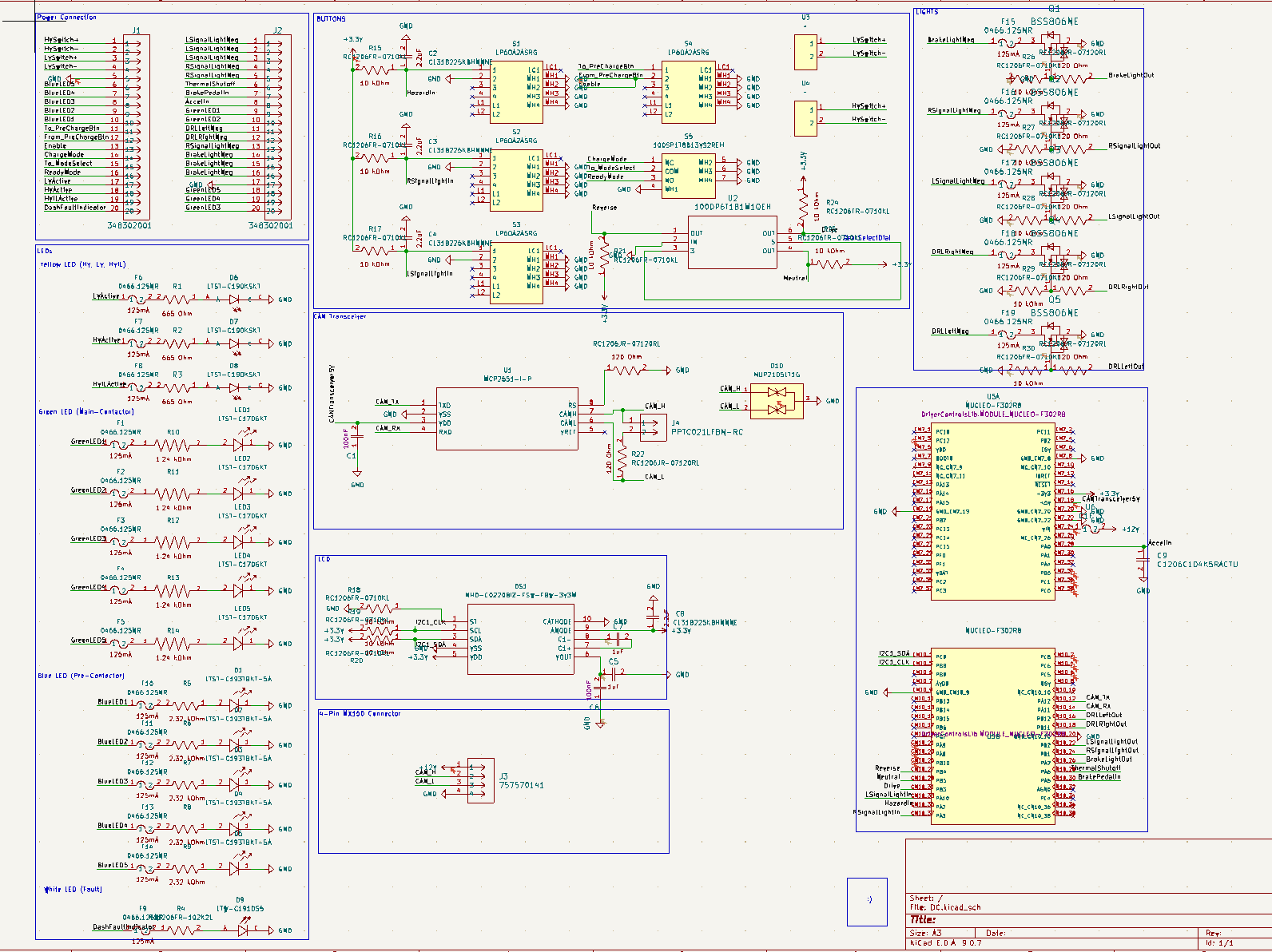Select the U2 rotary selector symbol
Image resolution: width=1272 pixels, height=952 pixels.
tap(733, 241)
